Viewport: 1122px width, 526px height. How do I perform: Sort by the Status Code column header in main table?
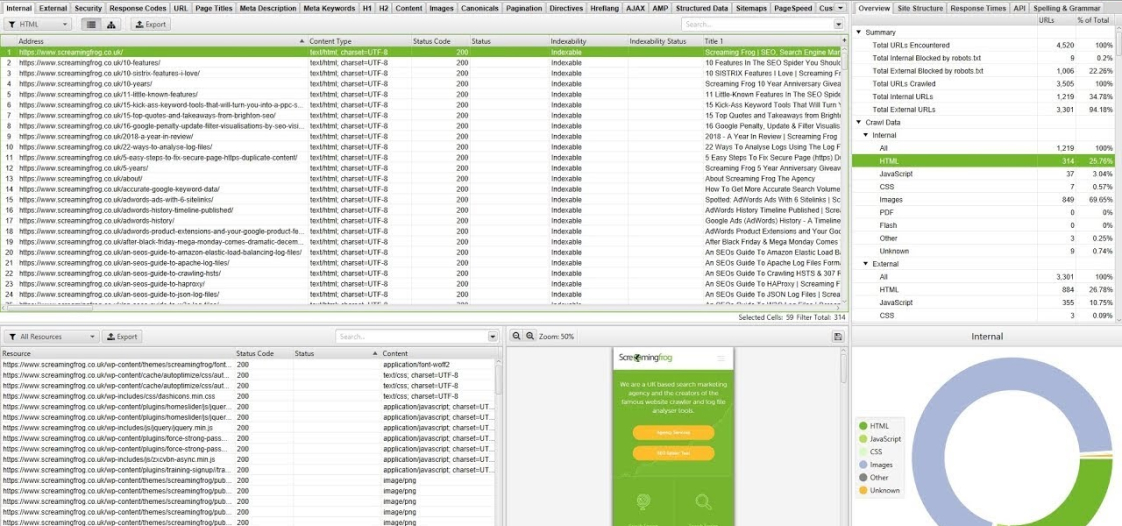440,42
